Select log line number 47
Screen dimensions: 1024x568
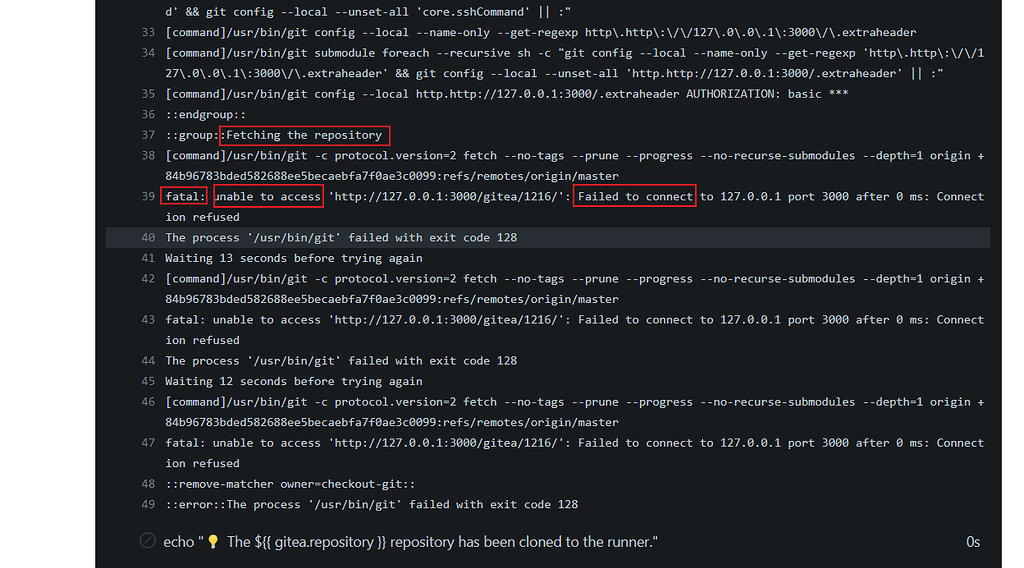[148, 443]
